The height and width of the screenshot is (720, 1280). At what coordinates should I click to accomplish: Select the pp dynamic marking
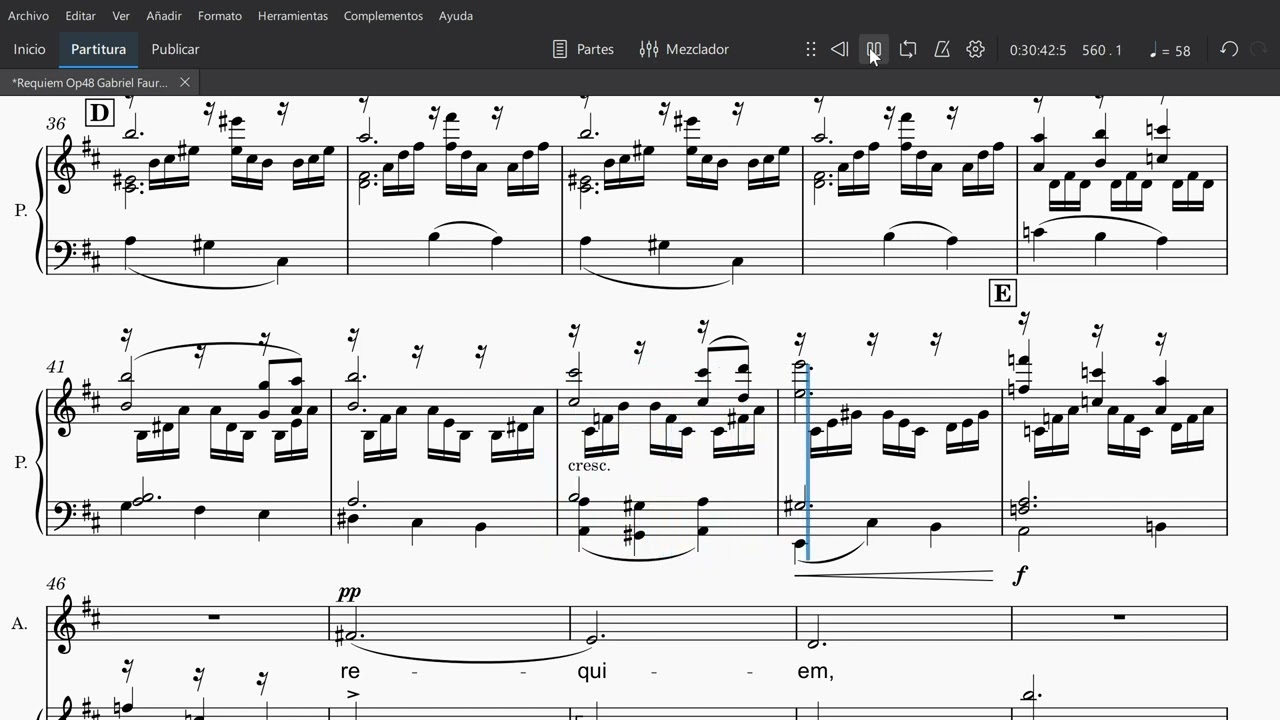[349, 593]
